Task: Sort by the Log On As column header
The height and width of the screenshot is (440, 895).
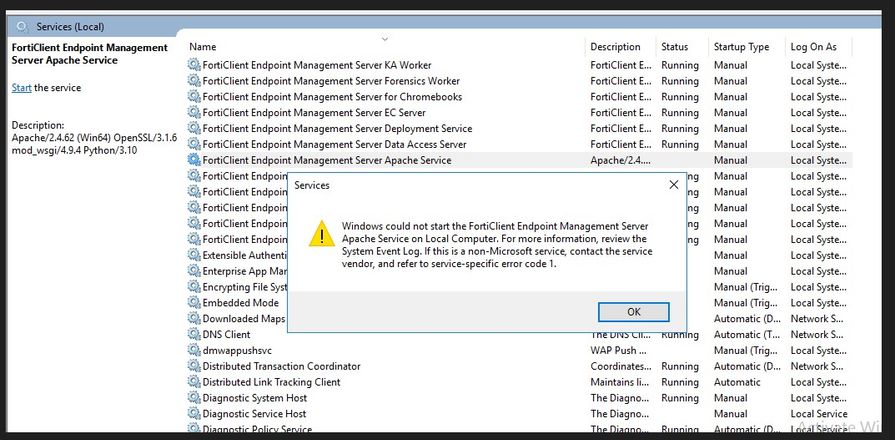Action: click(x=813, y=47)
